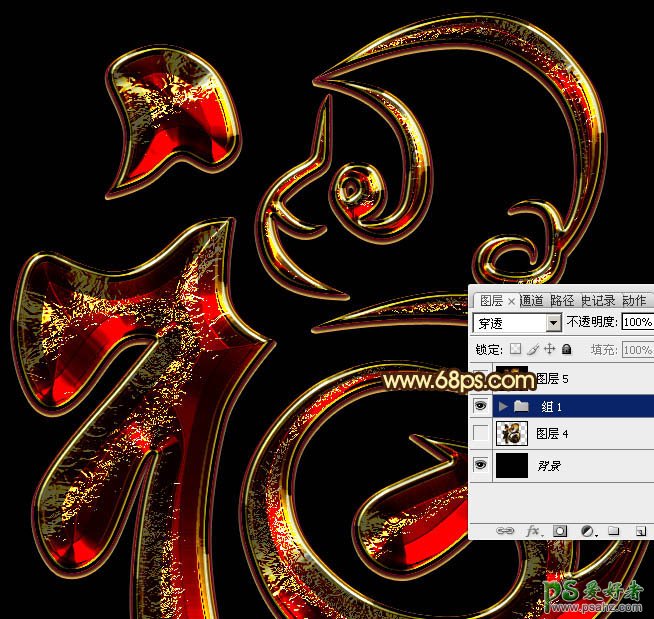Lock position move icon
654x619 pixels.
pos(549,350)
